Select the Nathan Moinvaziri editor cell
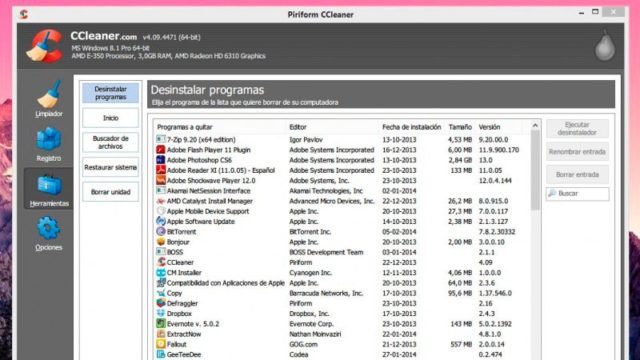The width and height of the screenshot is (640, 360). (315, 334)
